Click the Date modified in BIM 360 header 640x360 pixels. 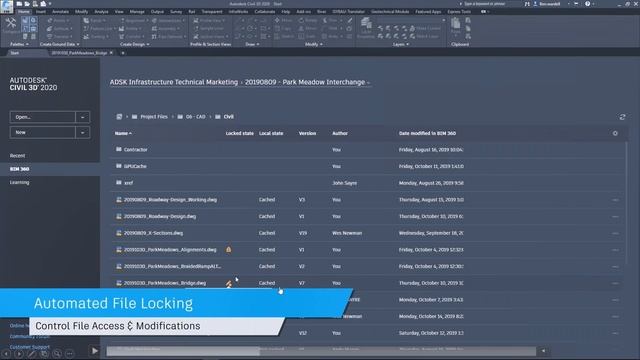pos(427,133)
